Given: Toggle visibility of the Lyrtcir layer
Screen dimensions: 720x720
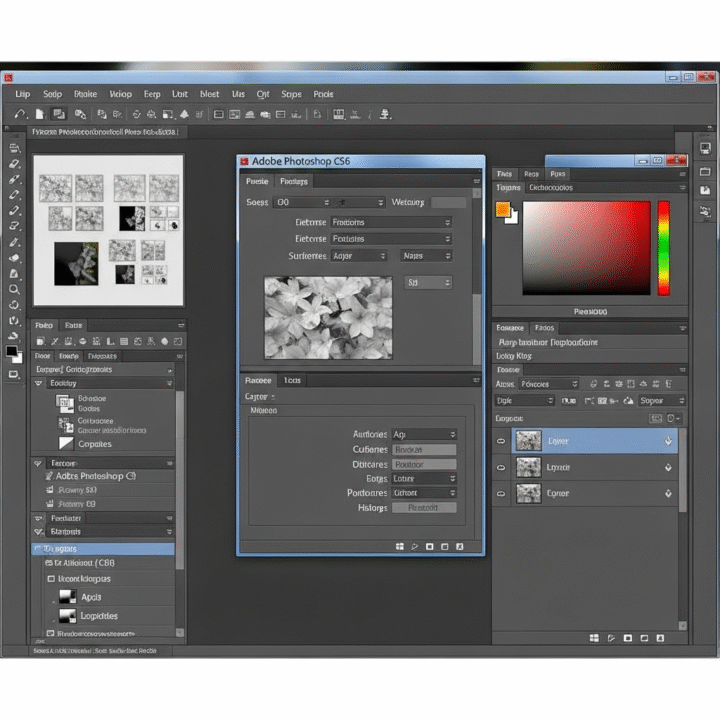Looking at the screenshot, I should click(501, 467).
